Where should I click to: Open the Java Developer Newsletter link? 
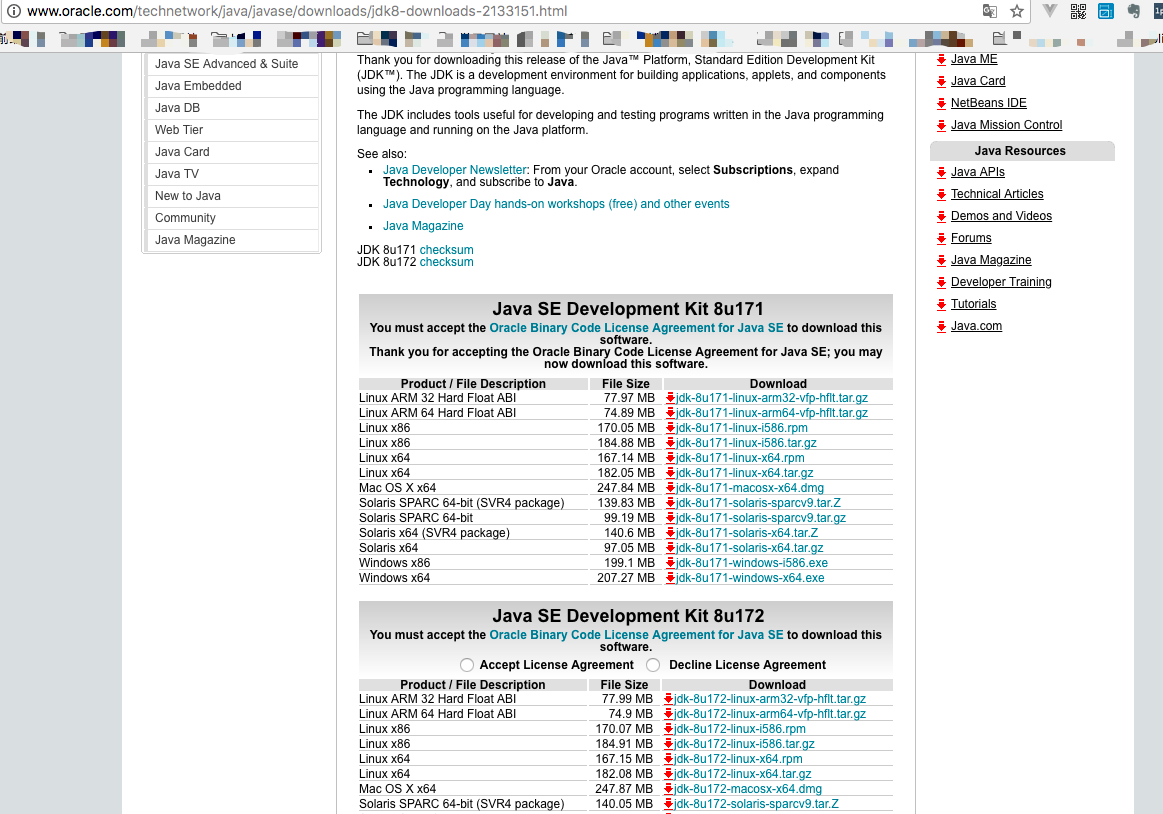pos(455,170)
